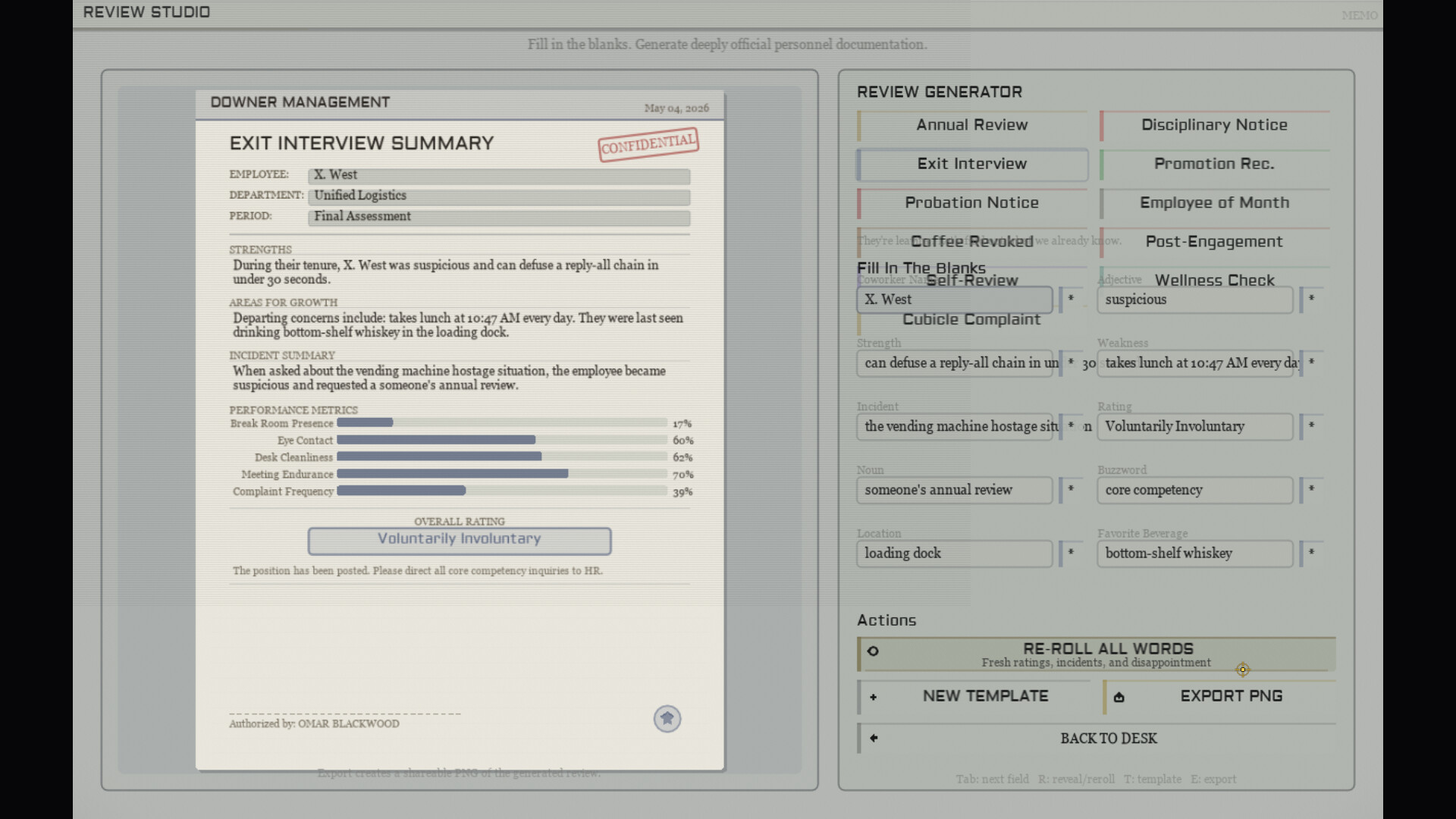
Task: Reroll the Location asterisk button
Action: pos(1071,554)
